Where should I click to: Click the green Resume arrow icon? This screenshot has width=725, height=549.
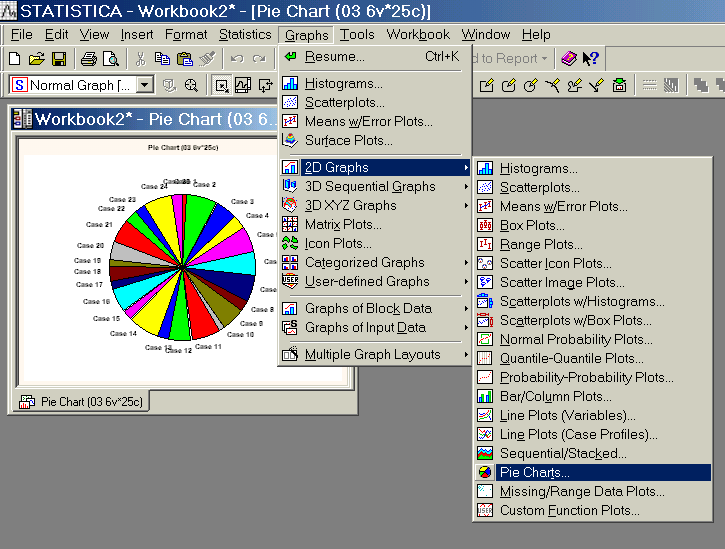click(x=290, y=56)
